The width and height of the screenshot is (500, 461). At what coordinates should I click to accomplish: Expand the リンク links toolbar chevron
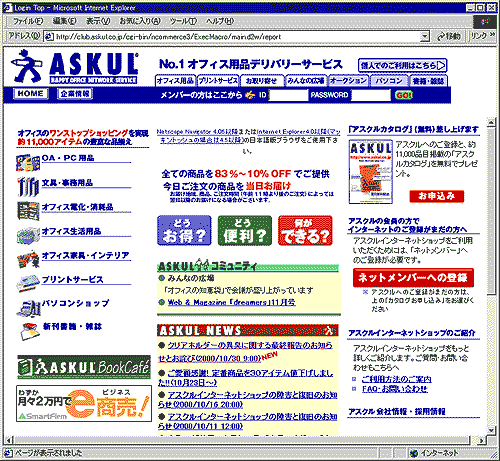(493, 35)
